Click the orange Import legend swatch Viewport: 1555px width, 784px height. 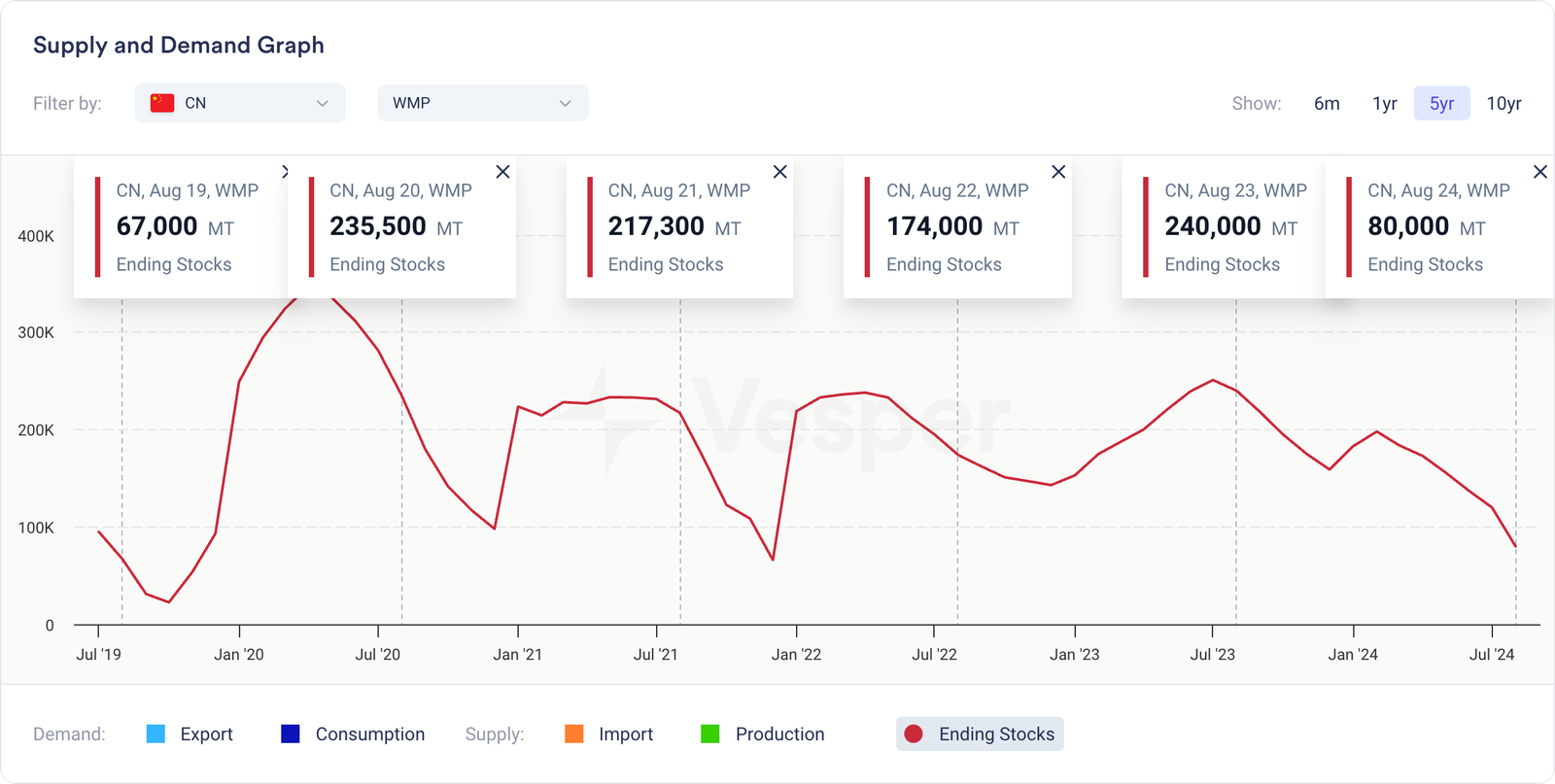574,734
